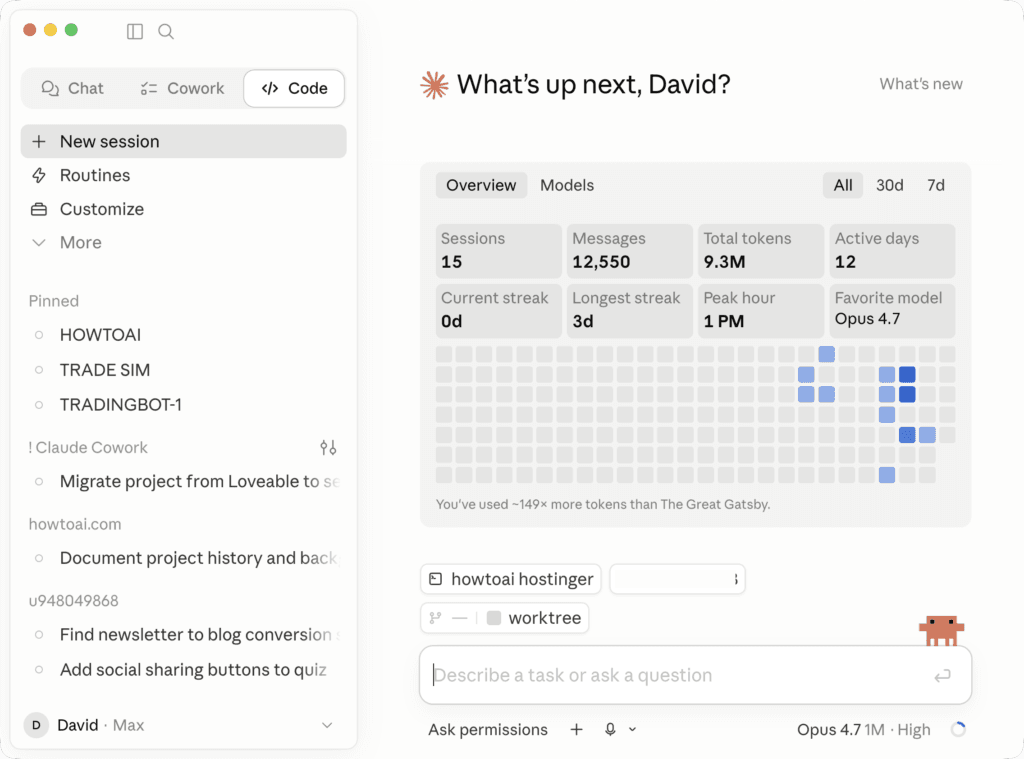Click the plus icon next to Ask permissions

576,730
